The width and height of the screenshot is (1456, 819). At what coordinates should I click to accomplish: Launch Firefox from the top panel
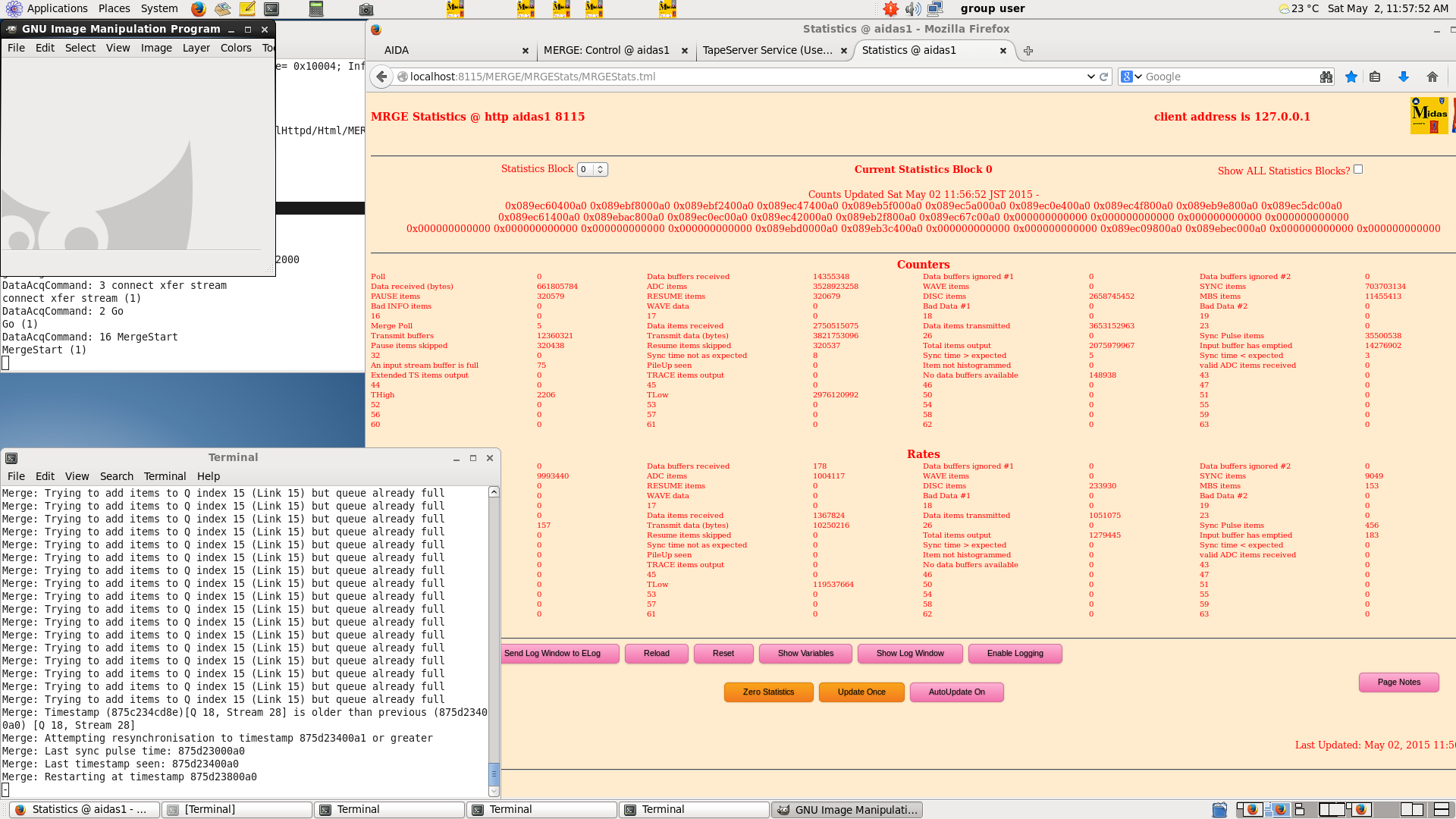[198, 9]
